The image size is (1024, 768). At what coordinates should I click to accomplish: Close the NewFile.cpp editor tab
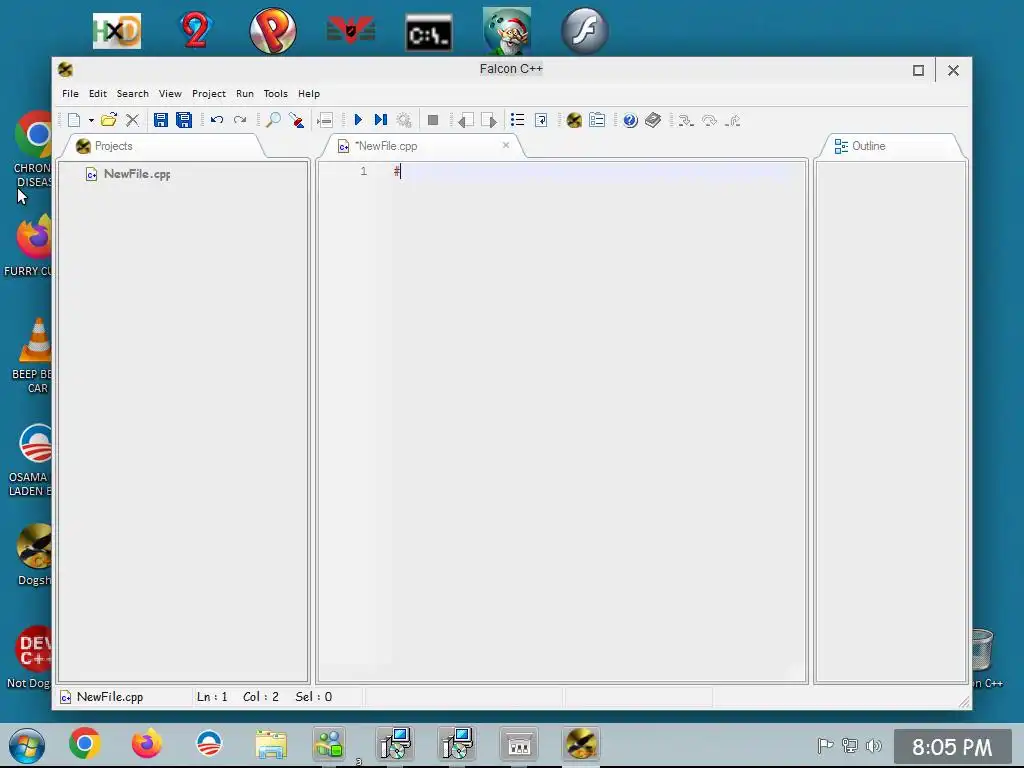coord(505,145)
